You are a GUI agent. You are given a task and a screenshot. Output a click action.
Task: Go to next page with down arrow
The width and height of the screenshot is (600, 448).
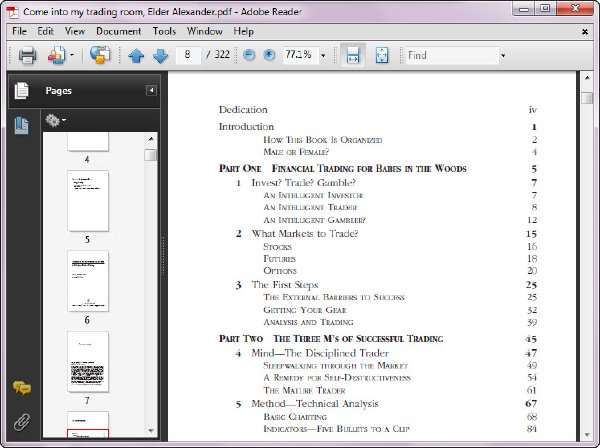[x=160, y=55]
